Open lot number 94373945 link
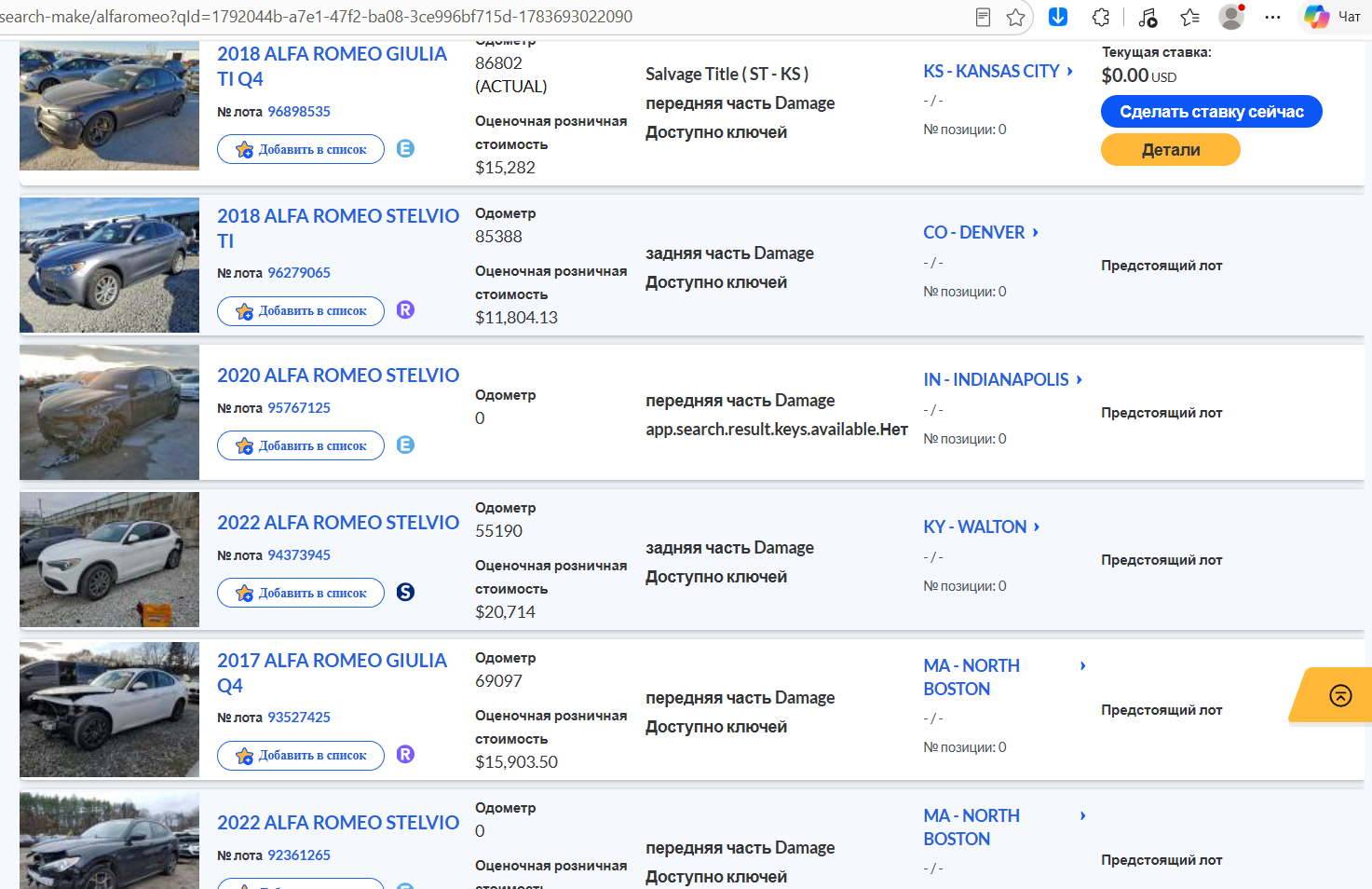 pyautogui.click(x=299, y=554)
